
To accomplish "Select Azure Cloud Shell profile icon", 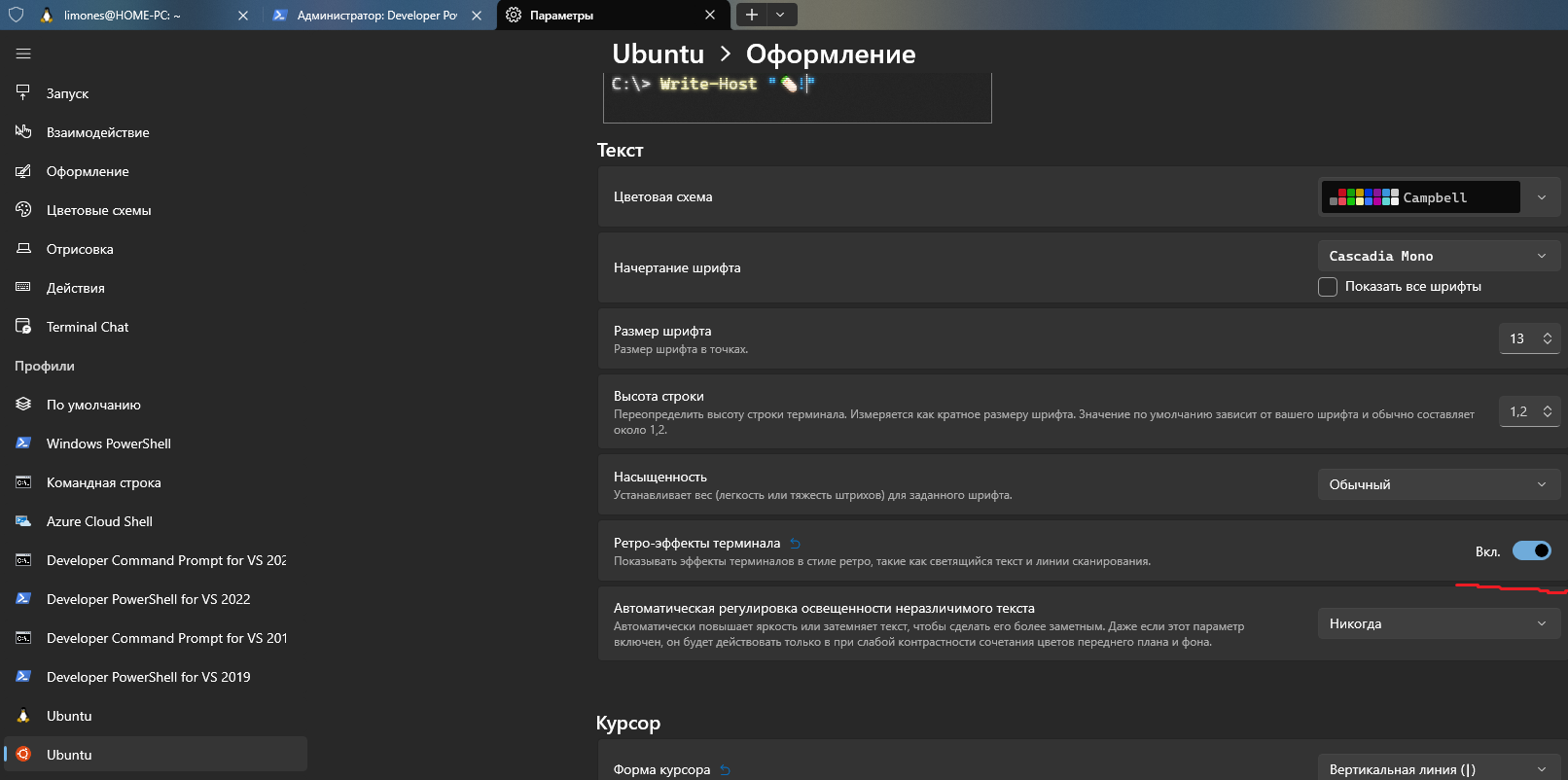I will [x=23, y=521].
